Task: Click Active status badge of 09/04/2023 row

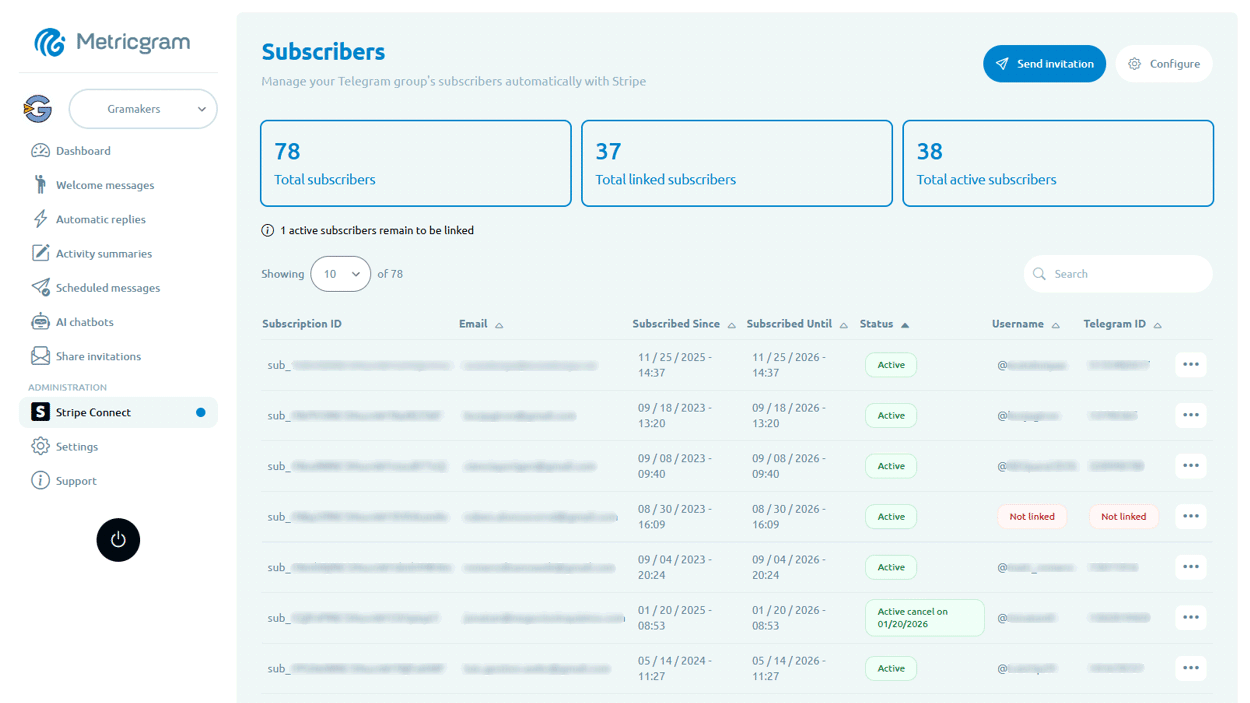Action: point(891,567)
